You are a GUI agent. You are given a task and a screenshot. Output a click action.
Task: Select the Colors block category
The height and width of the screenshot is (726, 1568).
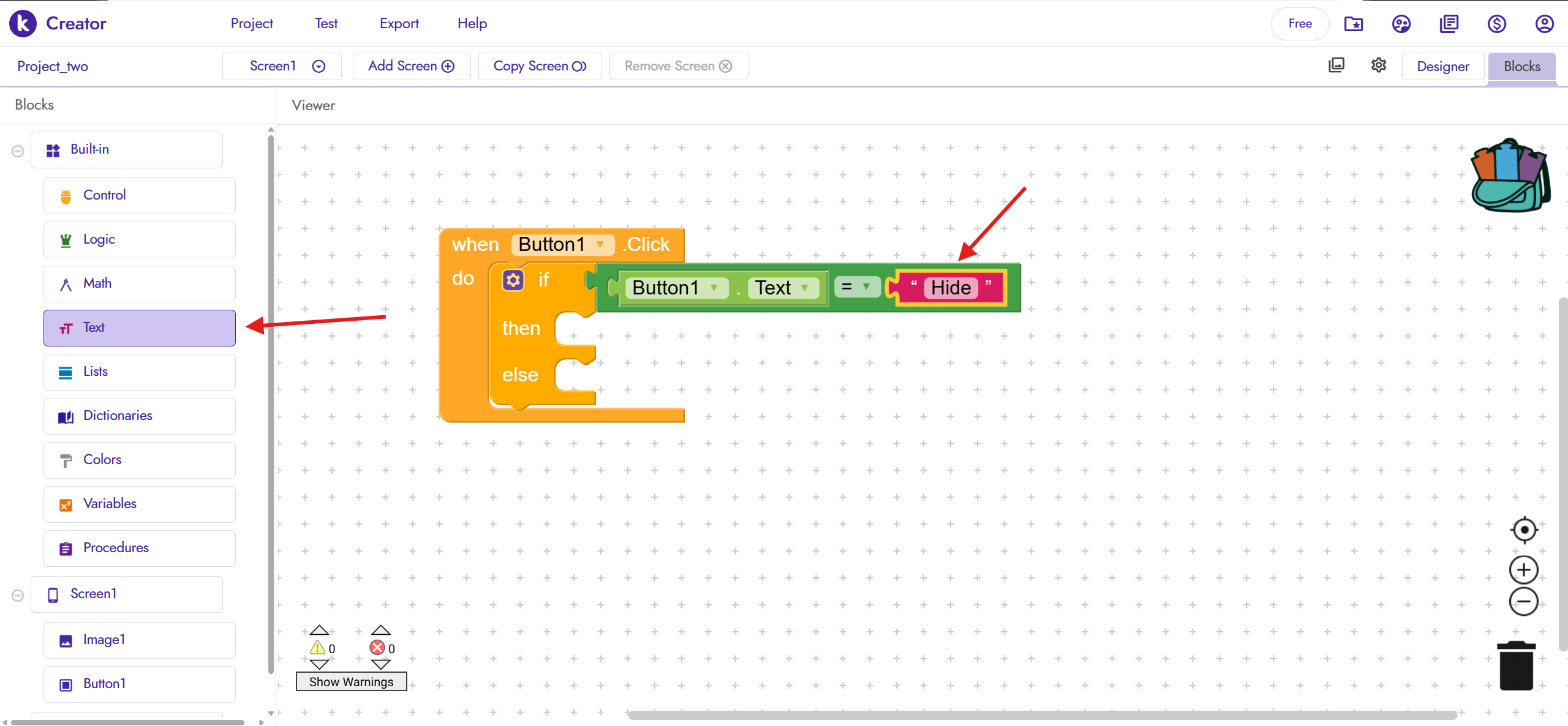pyautogui.click(x=140, y=460)
